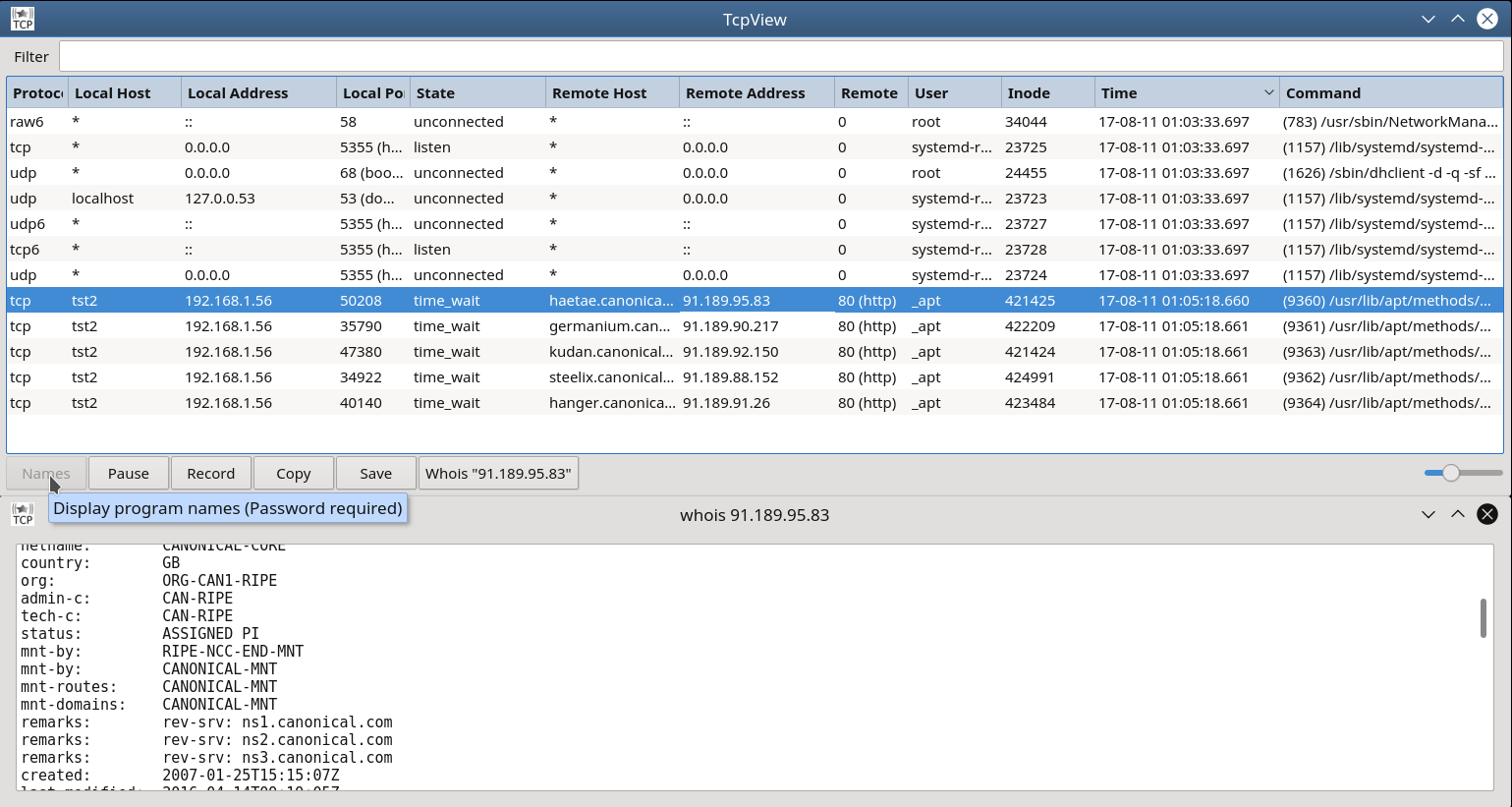Sort by the Remote Host column header
The height and width of the screenshot is (807, 1512).
coord(612,92)
